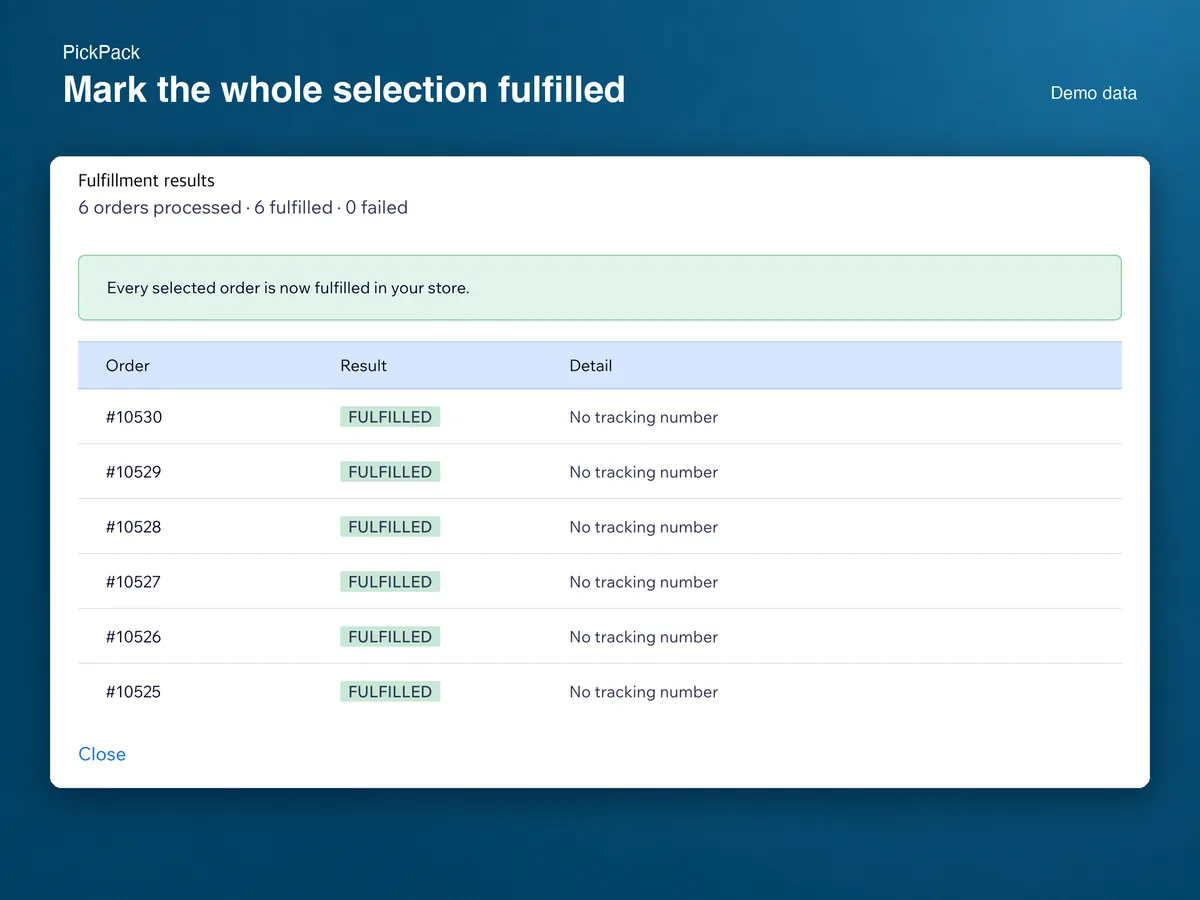Select order number #10529
The image size is (1200, 900).
point(134,472)
